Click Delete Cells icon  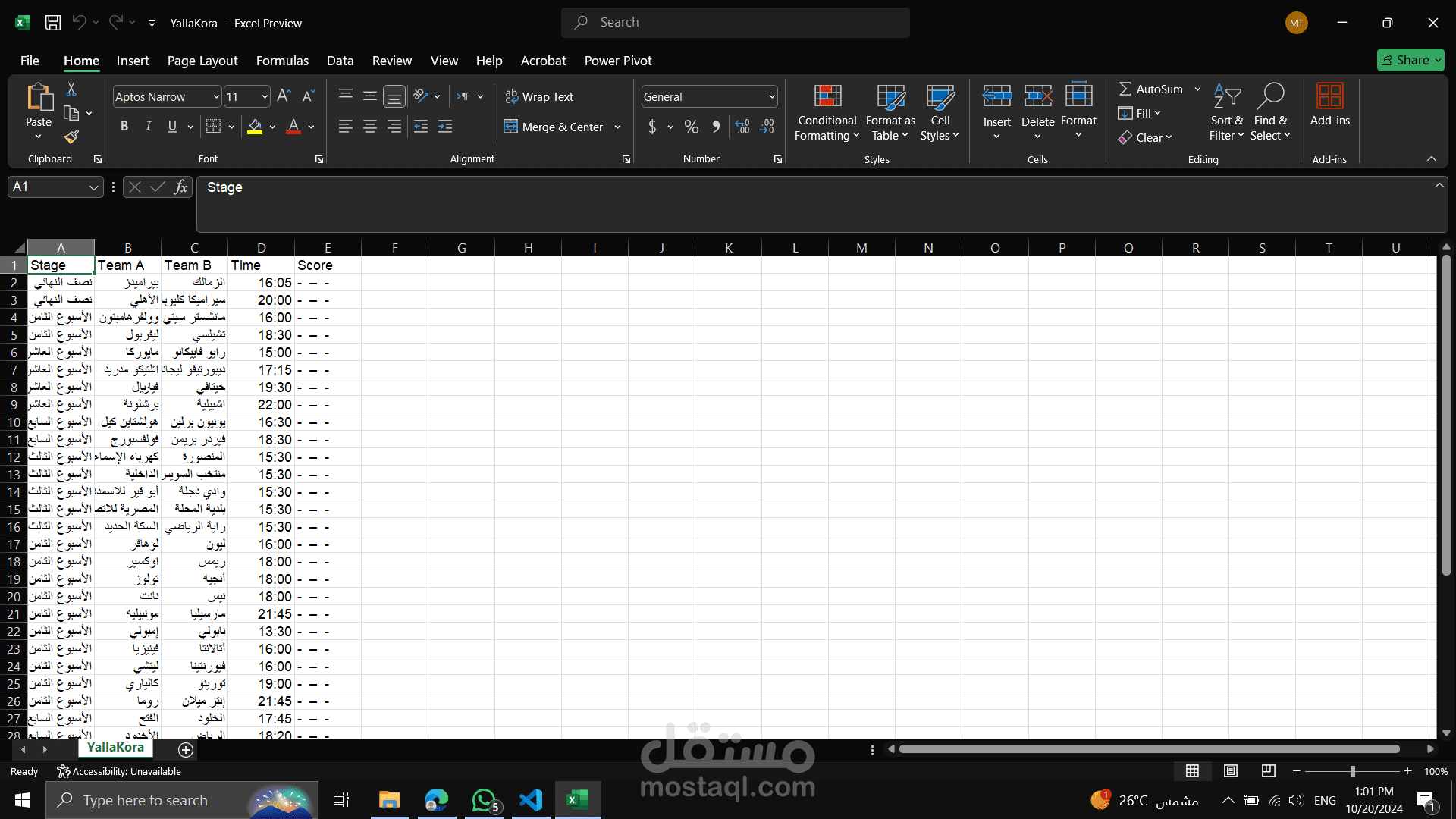[1038, 96]
